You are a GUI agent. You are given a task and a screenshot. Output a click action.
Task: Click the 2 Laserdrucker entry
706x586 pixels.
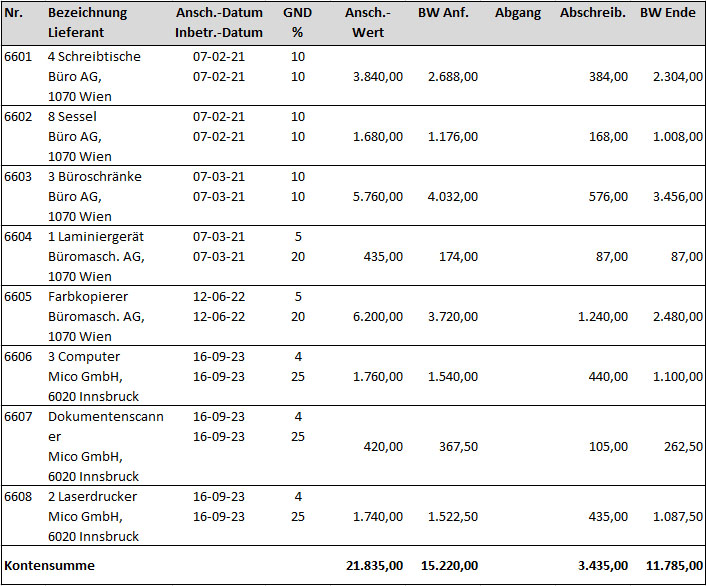click(x=92, y=496)
